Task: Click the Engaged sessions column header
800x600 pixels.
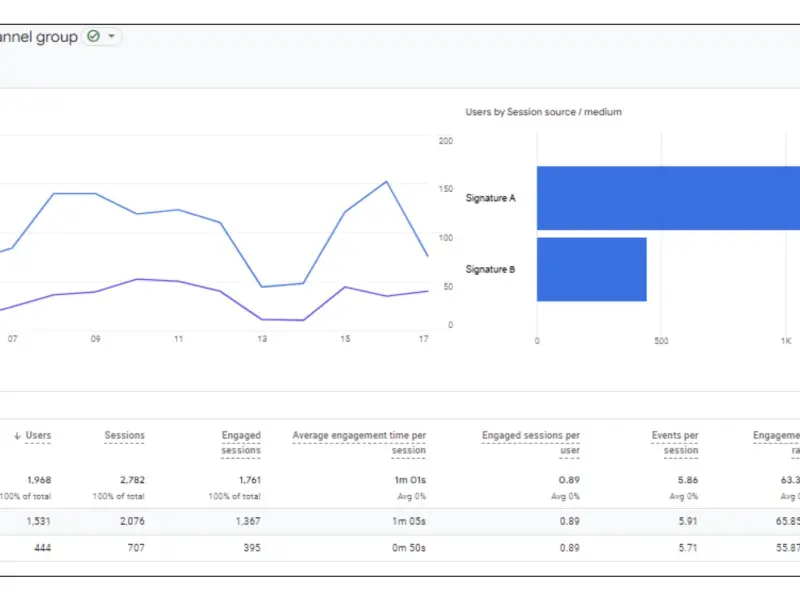Action: click(x=241, y=442)
